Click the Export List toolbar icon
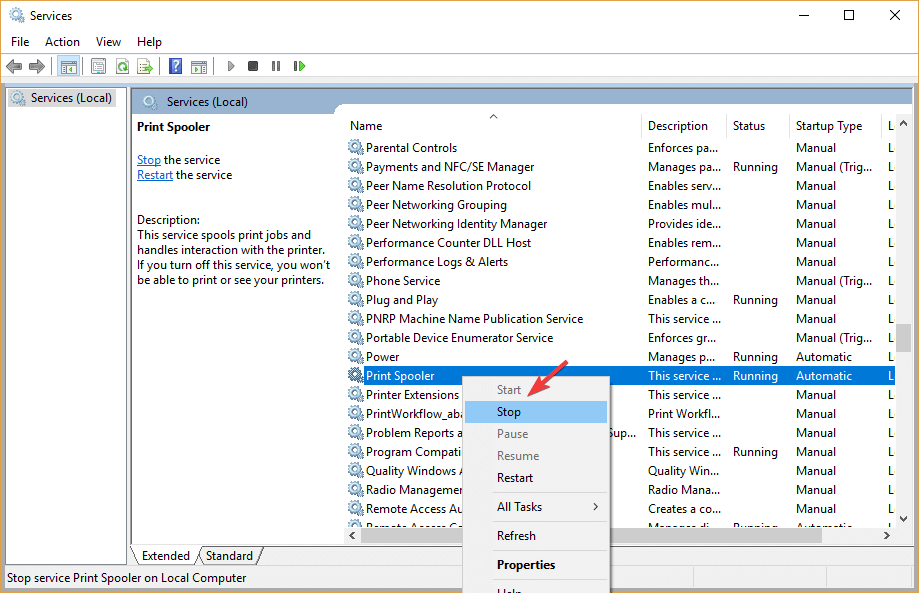The image size is (919, 593). coord(145,66)
